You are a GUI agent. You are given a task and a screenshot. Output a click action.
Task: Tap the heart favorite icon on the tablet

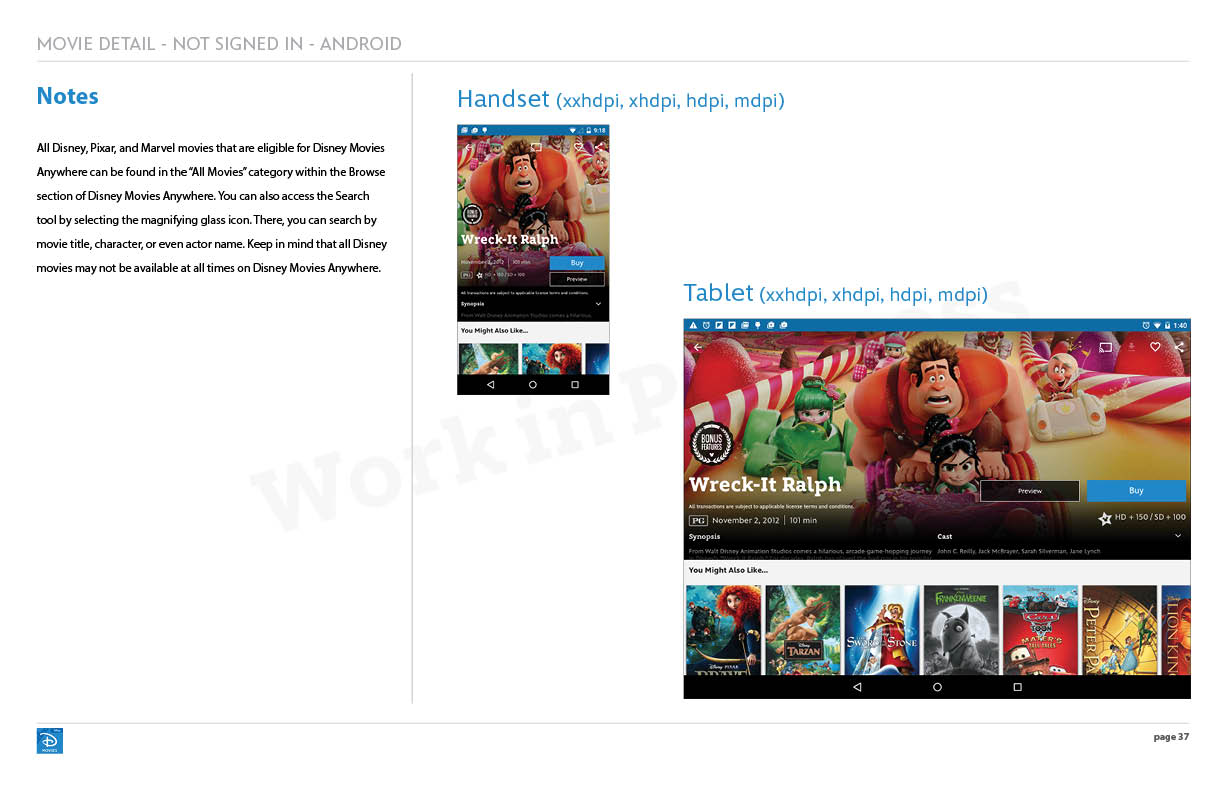(x=1155, y=347)
